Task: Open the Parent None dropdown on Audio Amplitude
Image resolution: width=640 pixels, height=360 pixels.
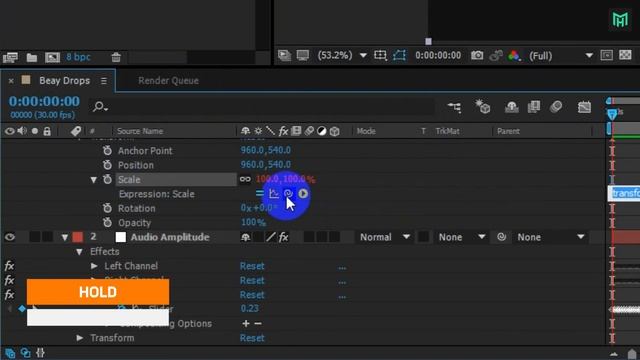Action: point(551,237)
